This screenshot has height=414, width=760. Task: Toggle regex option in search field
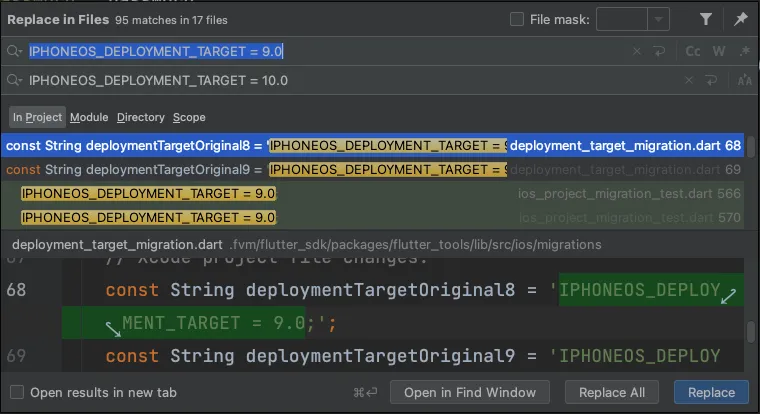point(744,51)
